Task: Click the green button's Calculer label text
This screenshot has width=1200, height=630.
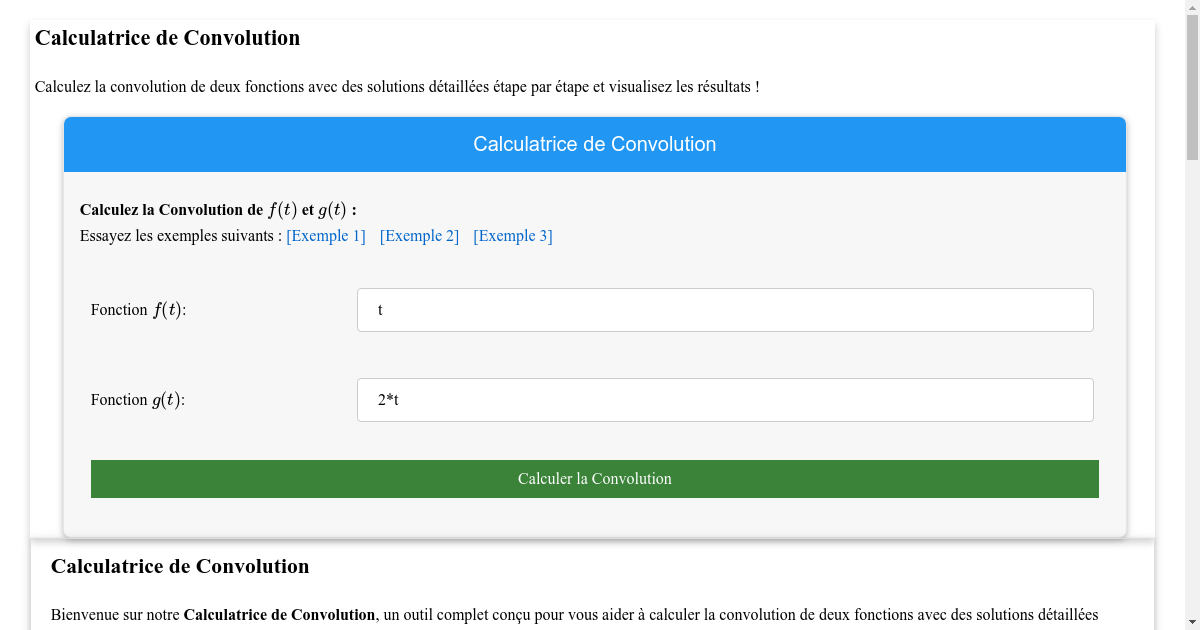Action: (594, 479)
